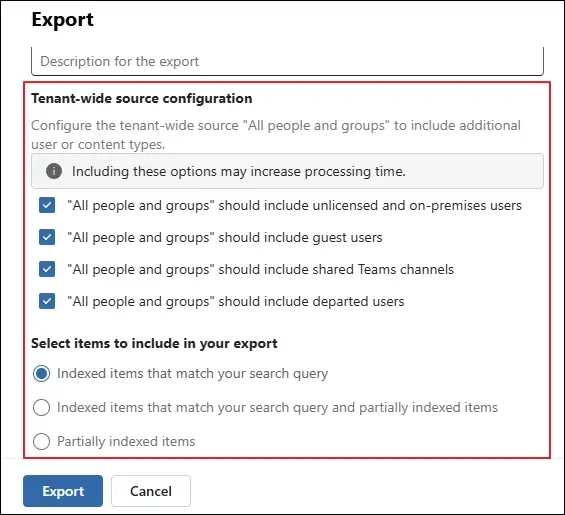Click the info icon in processing time notice
The width and height of the screenshot is (565, 515).
pyautogui.click(x=54, y=171)
